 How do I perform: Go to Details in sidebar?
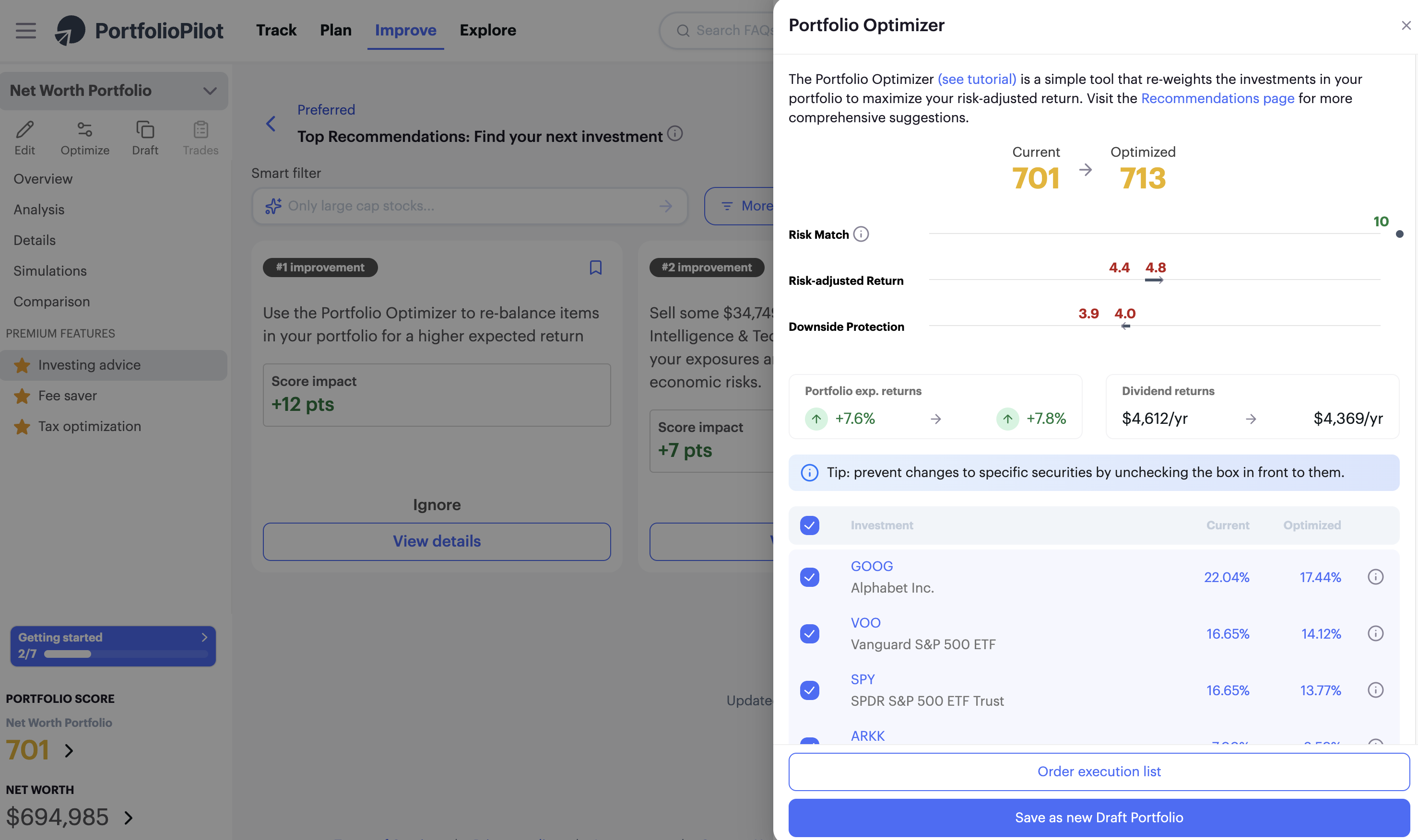coord(35,240)
